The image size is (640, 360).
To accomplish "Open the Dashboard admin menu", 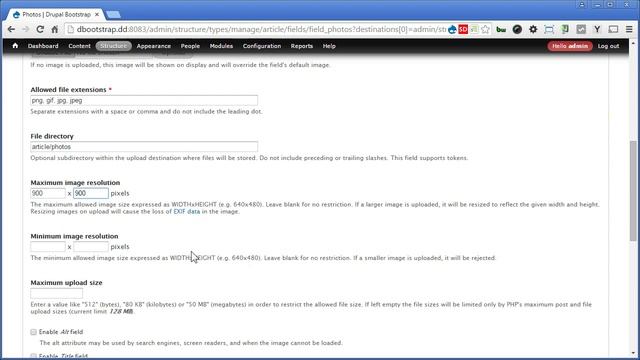I will pyautogui.click(x=43, y=46).
